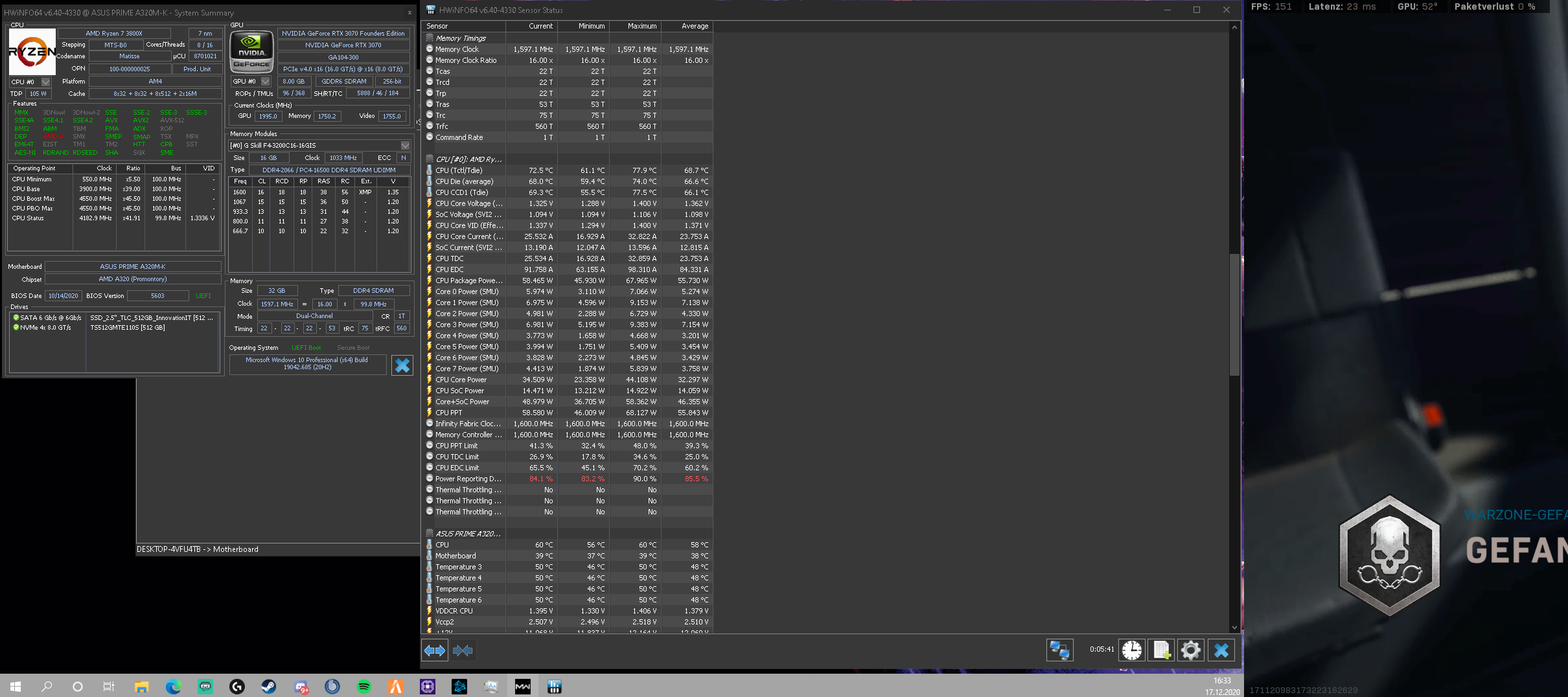Open Spotify from the taskbar
The width and height of the screenshot is (1568, 697).
[364, 687]
